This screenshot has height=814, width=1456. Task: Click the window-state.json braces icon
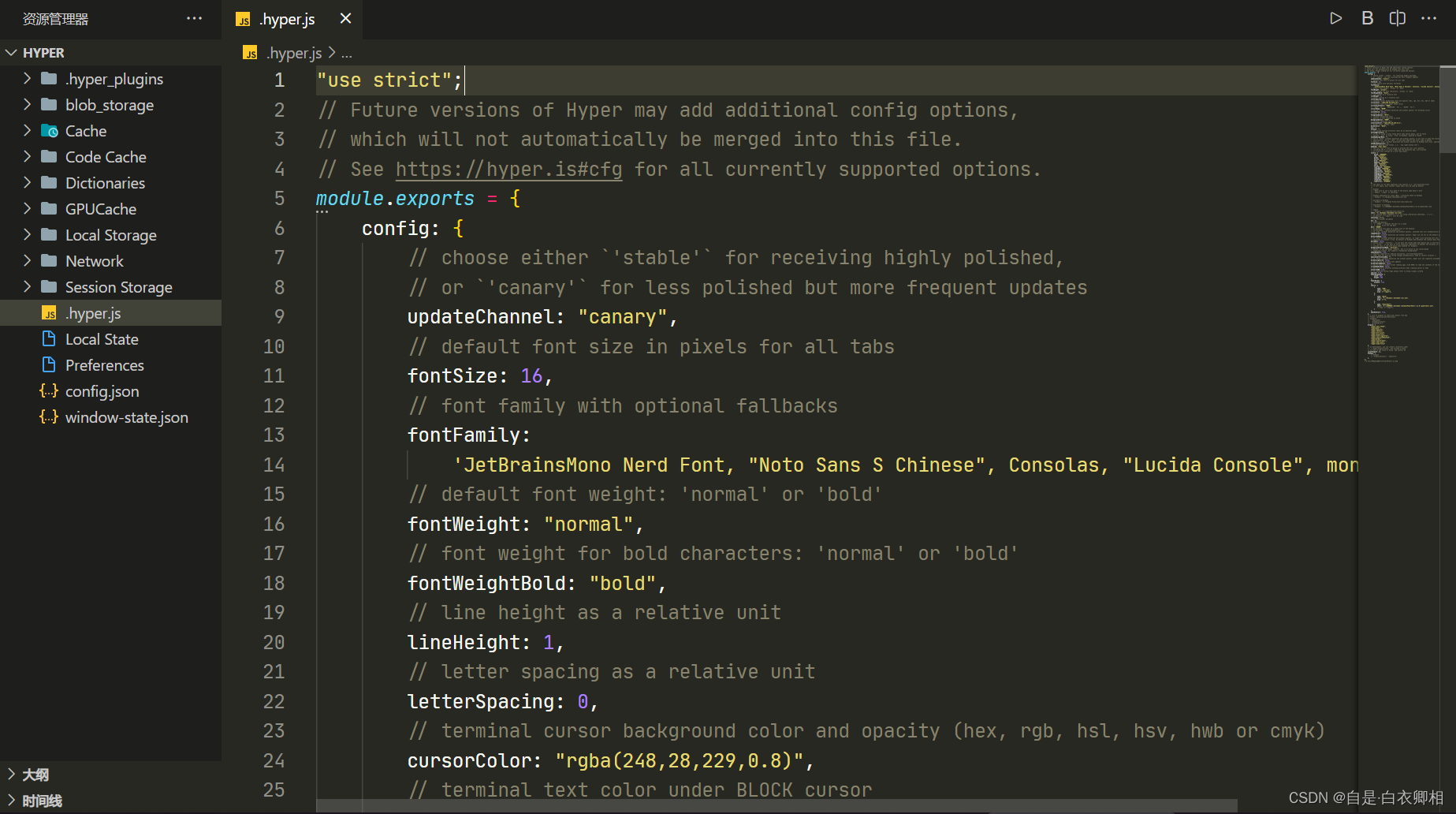49,416
